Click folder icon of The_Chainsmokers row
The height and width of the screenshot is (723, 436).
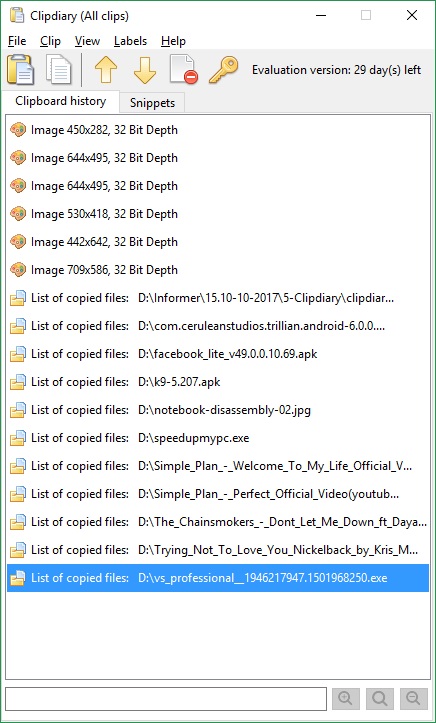pos(18,522)
